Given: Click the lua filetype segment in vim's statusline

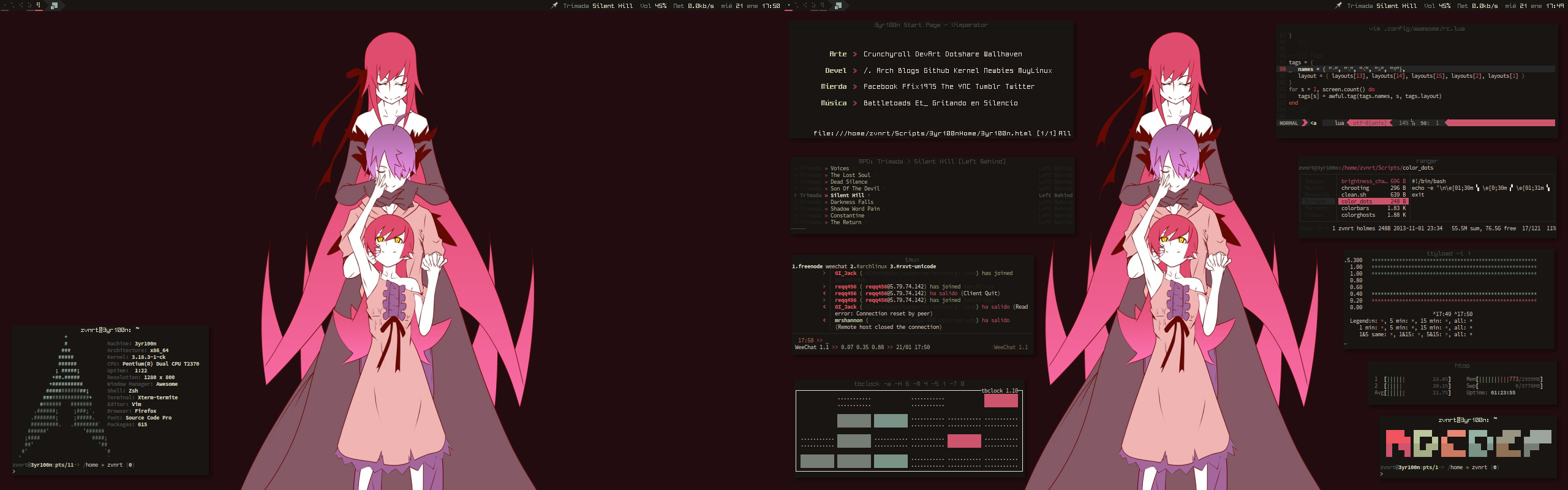Looking at the screenshot, I should (x=1340, y=123).
